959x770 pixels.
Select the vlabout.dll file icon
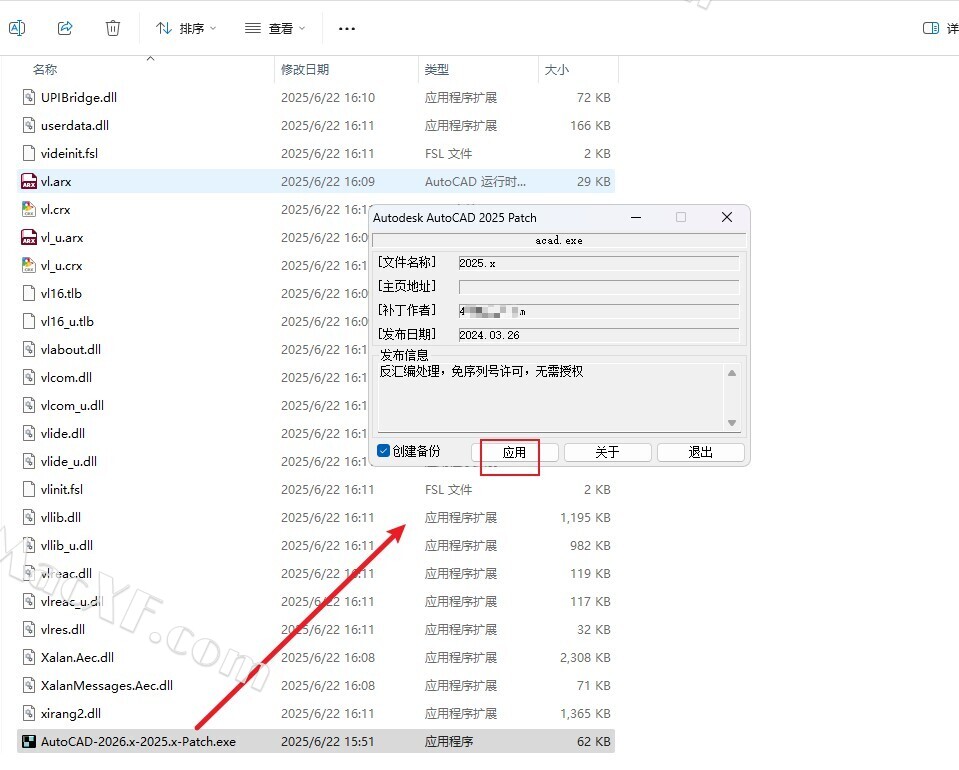click(x=29, y=349)
